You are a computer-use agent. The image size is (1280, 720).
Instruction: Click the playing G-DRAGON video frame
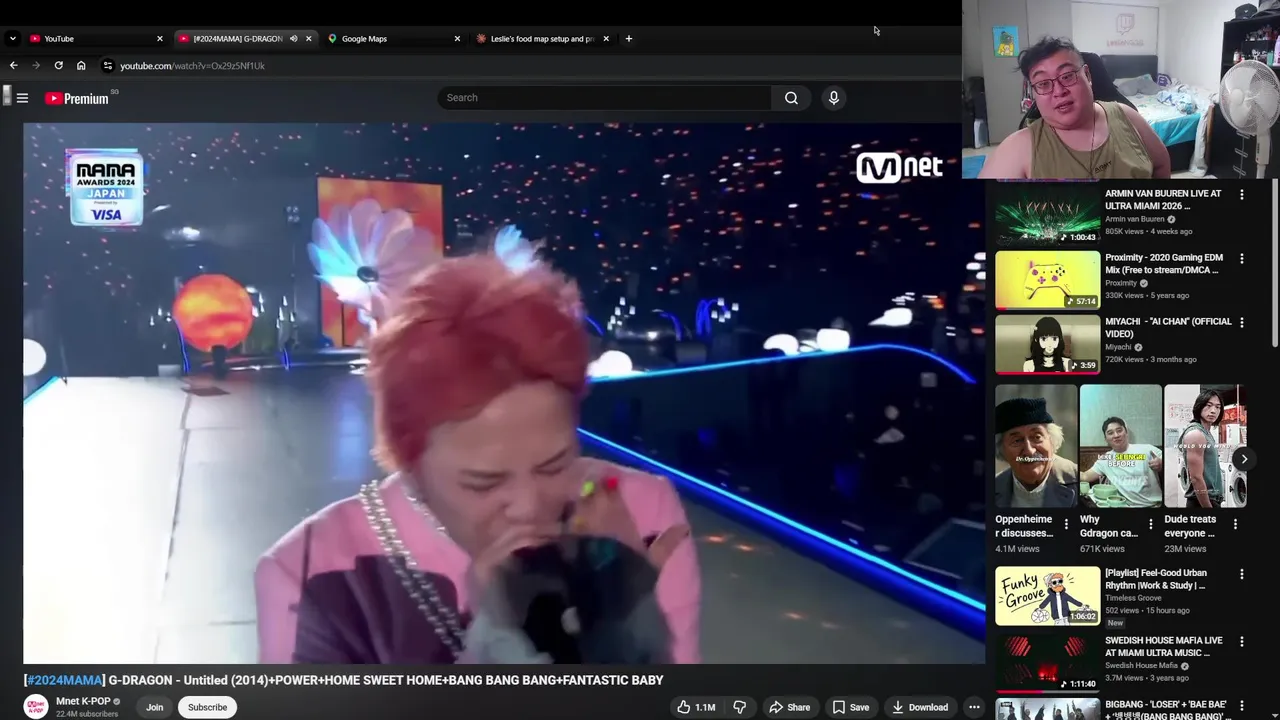[504, 393]
